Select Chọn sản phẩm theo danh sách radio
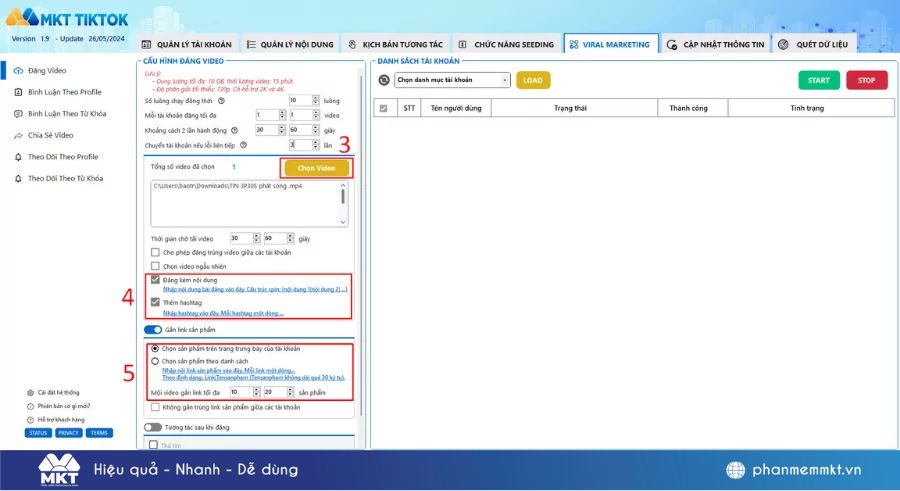 155,361
